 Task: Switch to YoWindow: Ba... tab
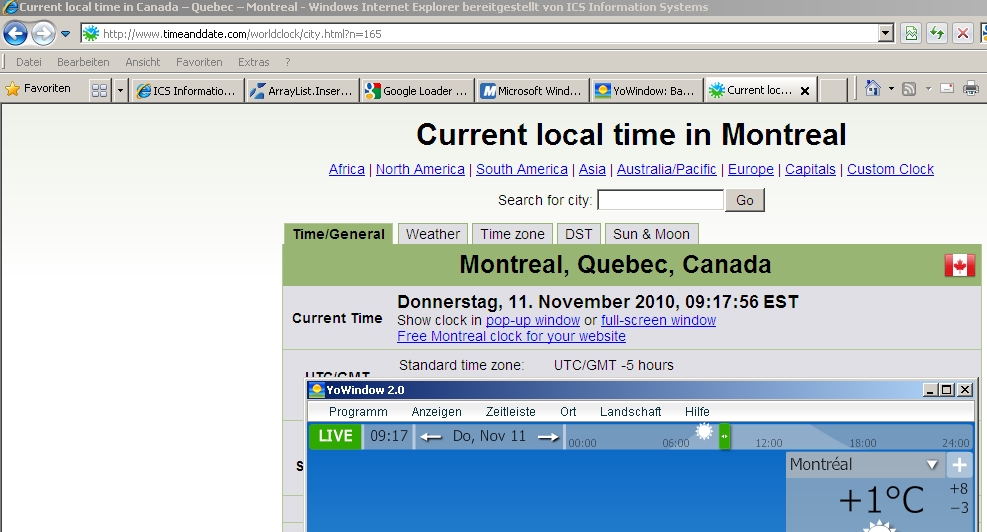pos(647,91)
